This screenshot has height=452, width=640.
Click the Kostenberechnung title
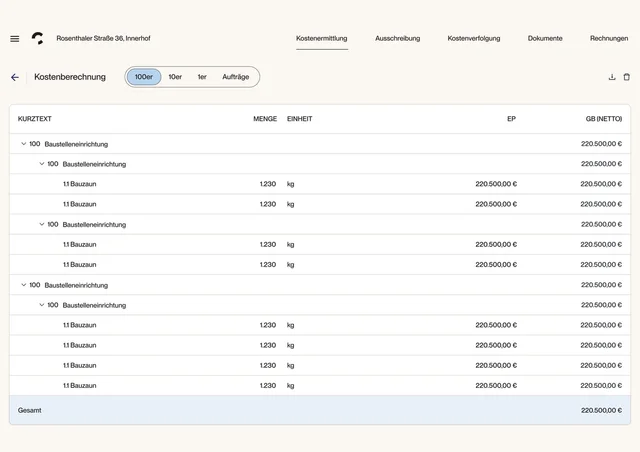70,77
